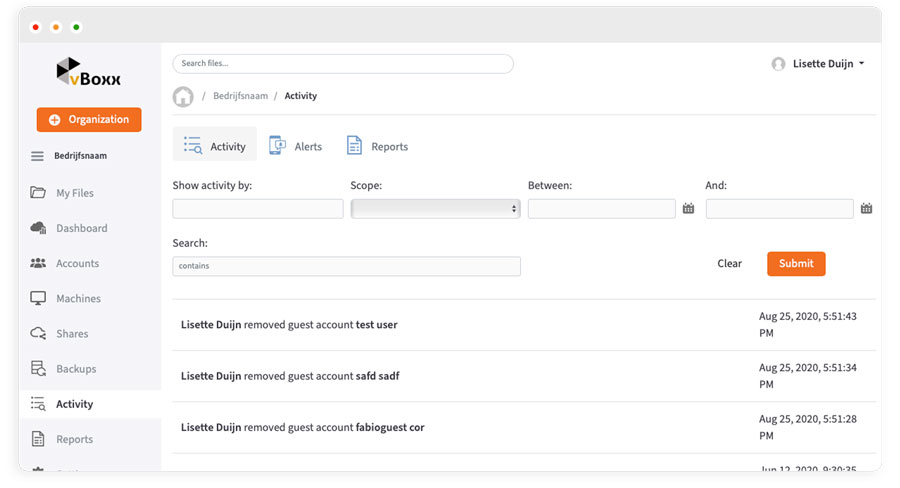Switch to the Reports tab
The height and width of the screenshot is (488, 900).
pyautogui.click(x=377, y=146)
